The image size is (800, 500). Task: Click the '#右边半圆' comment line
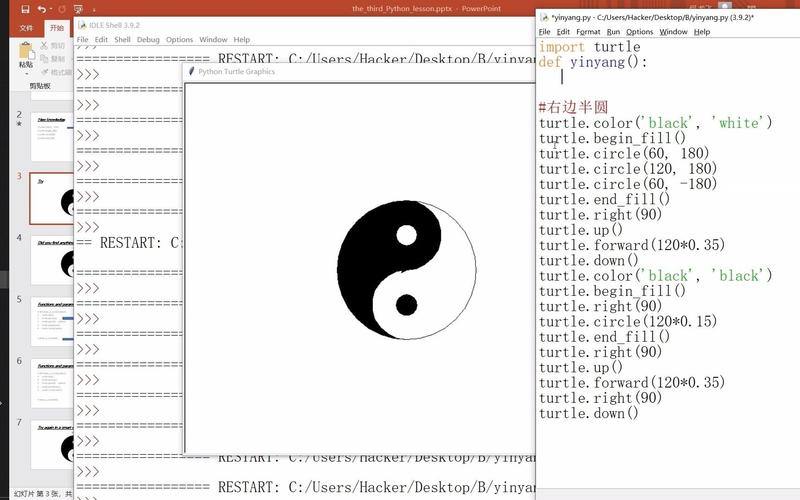573,107
